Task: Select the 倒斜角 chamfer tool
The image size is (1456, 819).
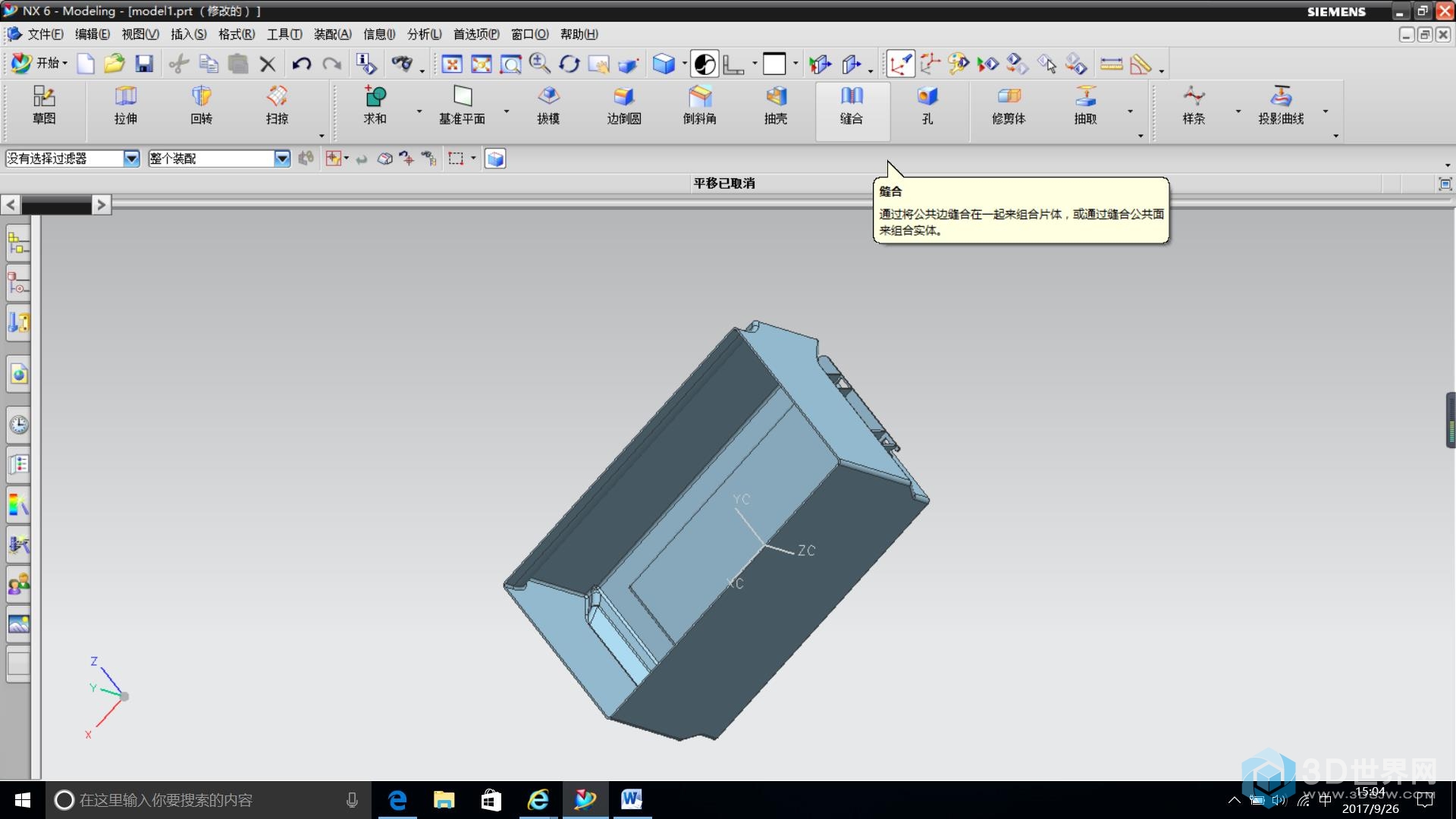Action: coord(699,105)
